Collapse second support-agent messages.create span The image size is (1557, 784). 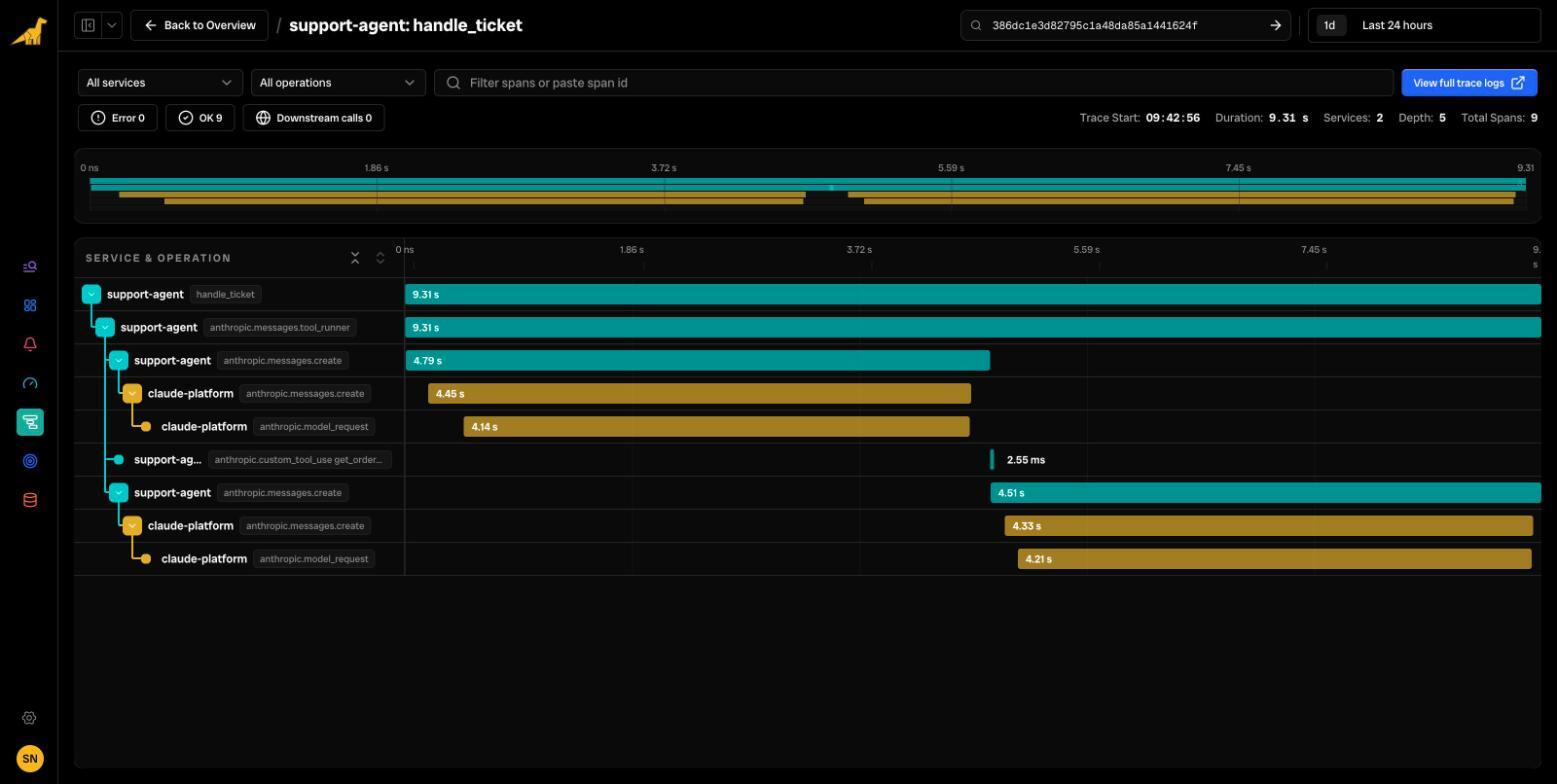119,492
